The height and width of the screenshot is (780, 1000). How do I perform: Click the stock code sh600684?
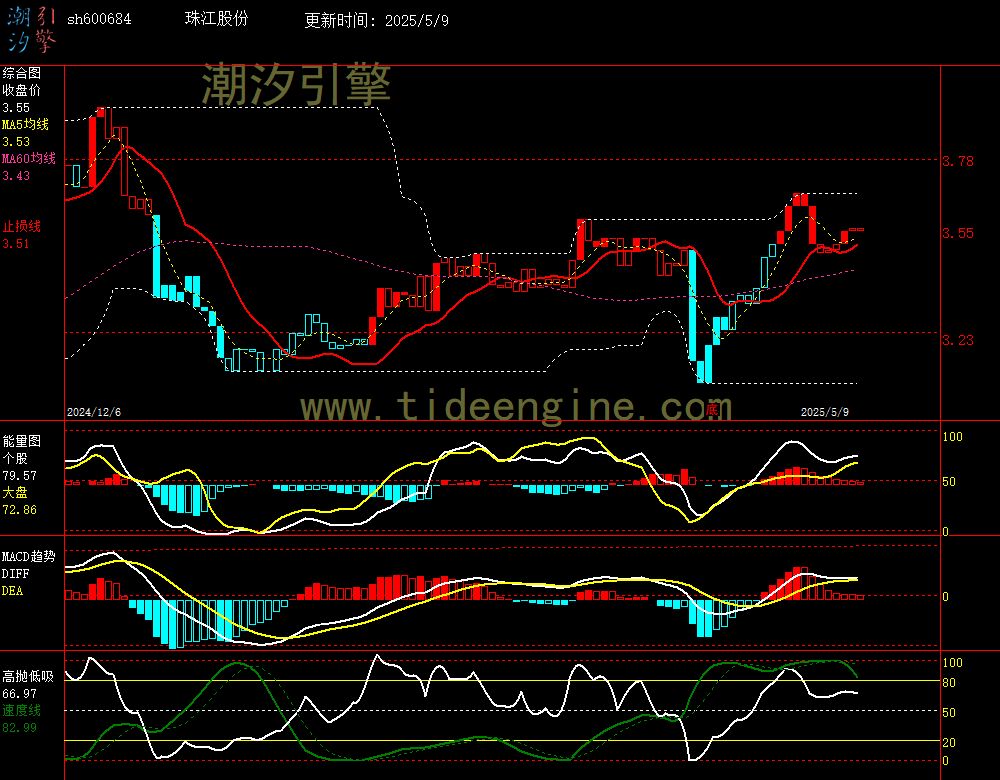point(99,19)
